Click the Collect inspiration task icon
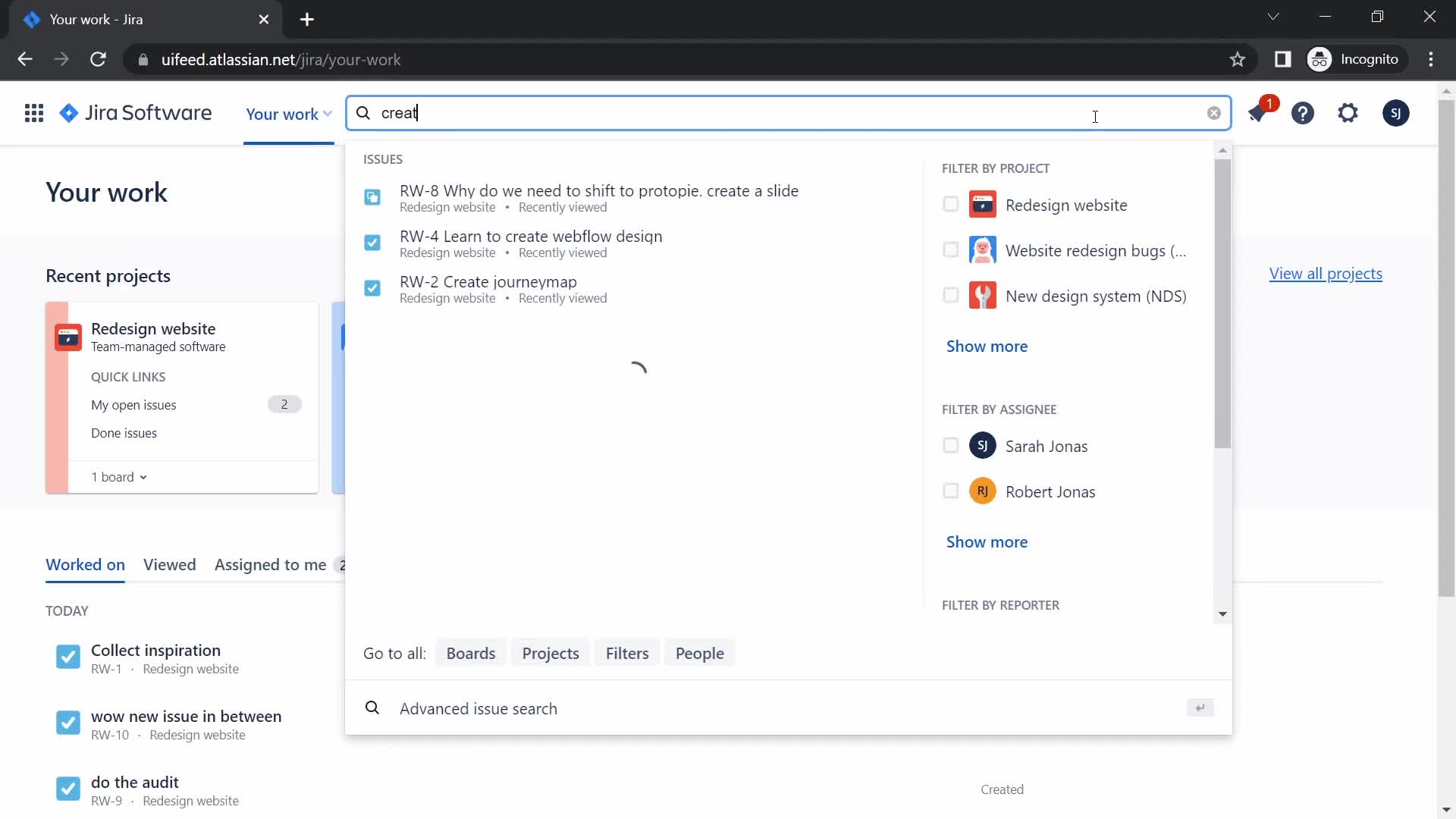This screenshot has height=819, width=1456. click(68, 657)
